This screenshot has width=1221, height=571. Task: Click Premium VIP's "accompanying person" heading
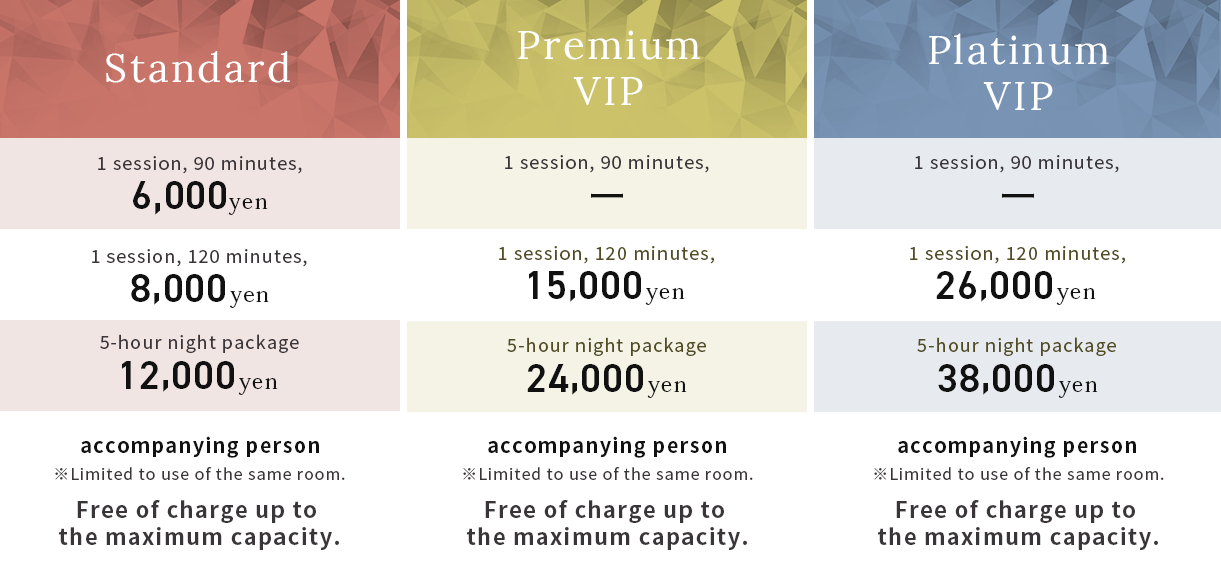coord(607,446)
